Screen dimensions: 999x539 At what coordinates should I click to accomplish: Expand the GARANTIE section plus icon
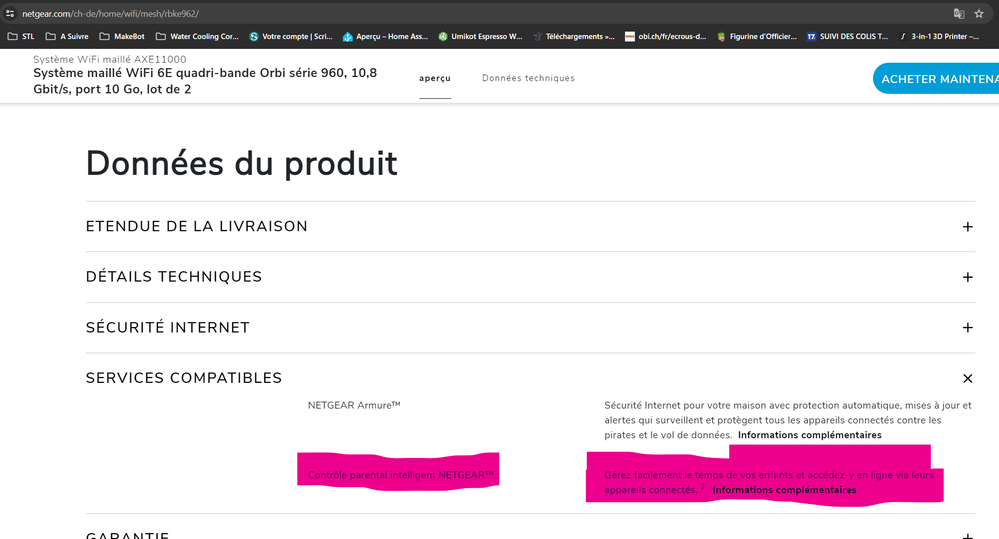[967, 536]
